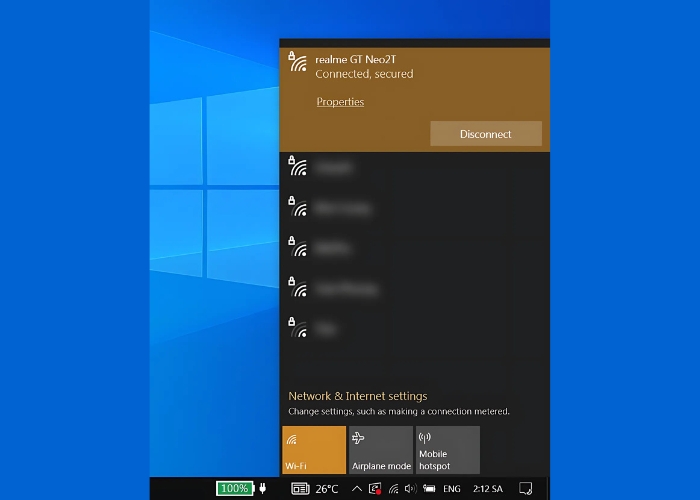Open the volume speaker icon in the taskbar

click(x=410, y=489)
